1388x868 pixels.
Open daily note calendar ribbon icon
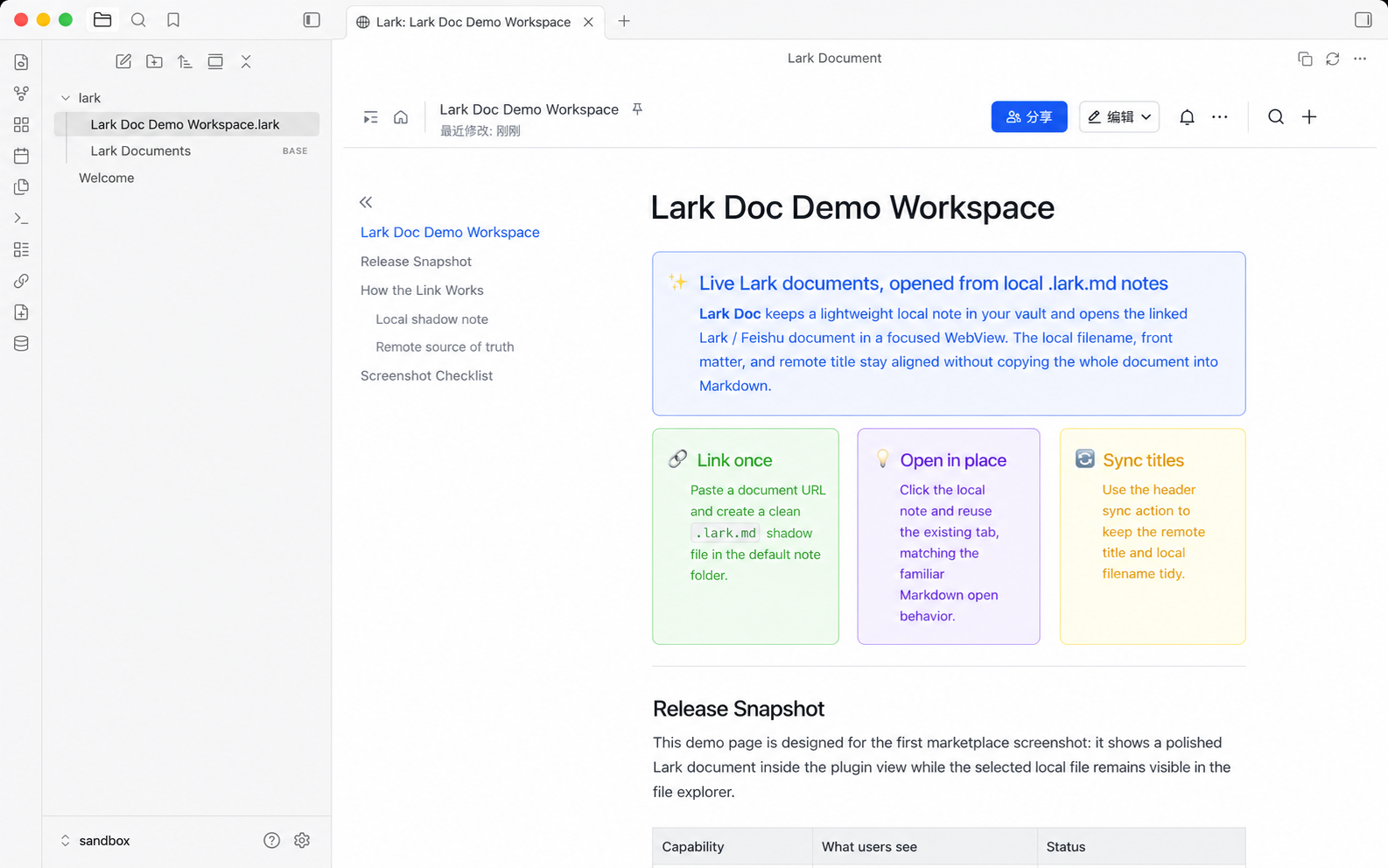tap(21, 156)
